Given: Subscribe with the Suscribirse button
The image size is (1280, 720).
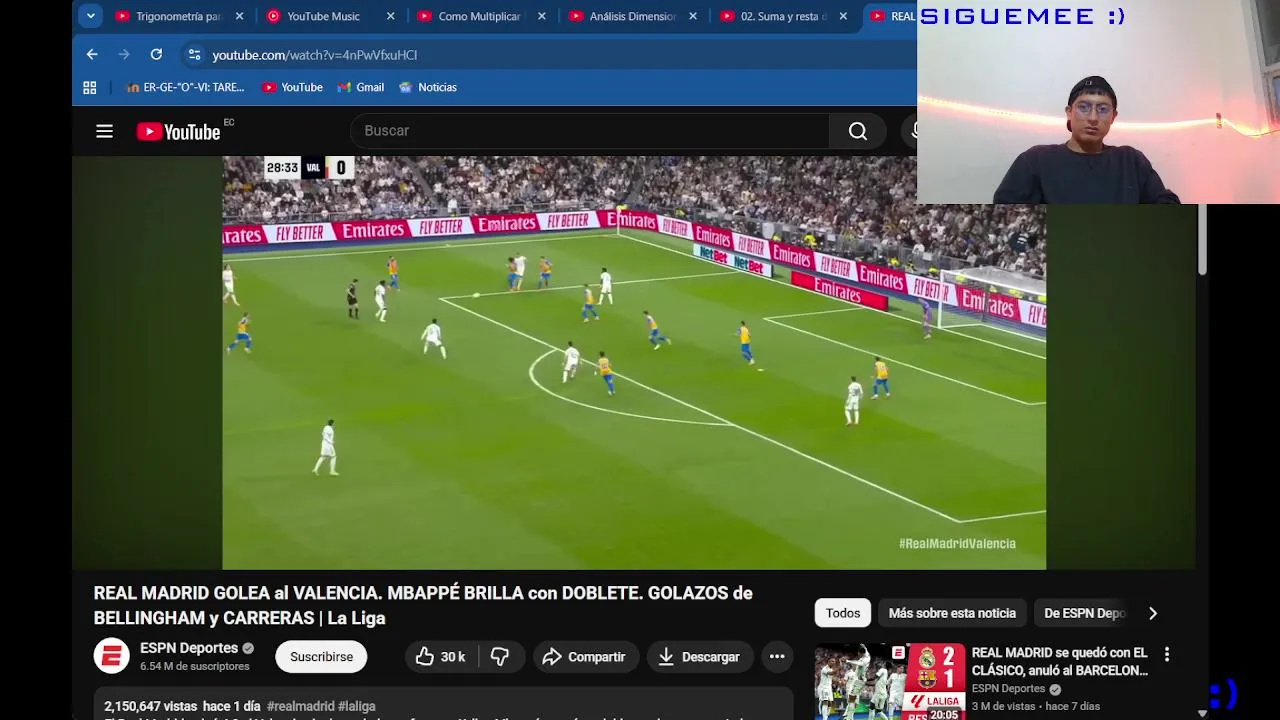Looking at the screenshot, I should coord(321,657).
